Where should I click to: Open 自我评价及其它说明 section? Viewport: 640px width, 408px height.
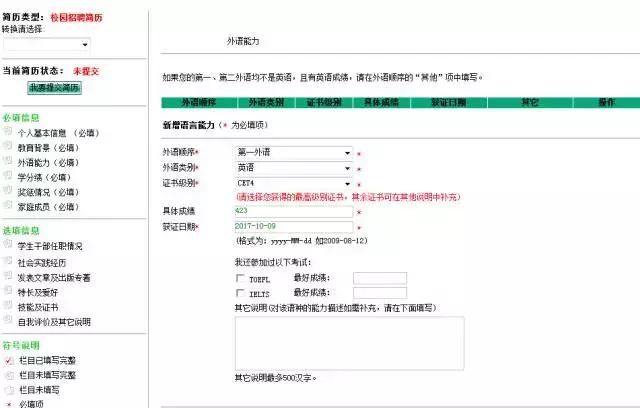tap(54, 322)
